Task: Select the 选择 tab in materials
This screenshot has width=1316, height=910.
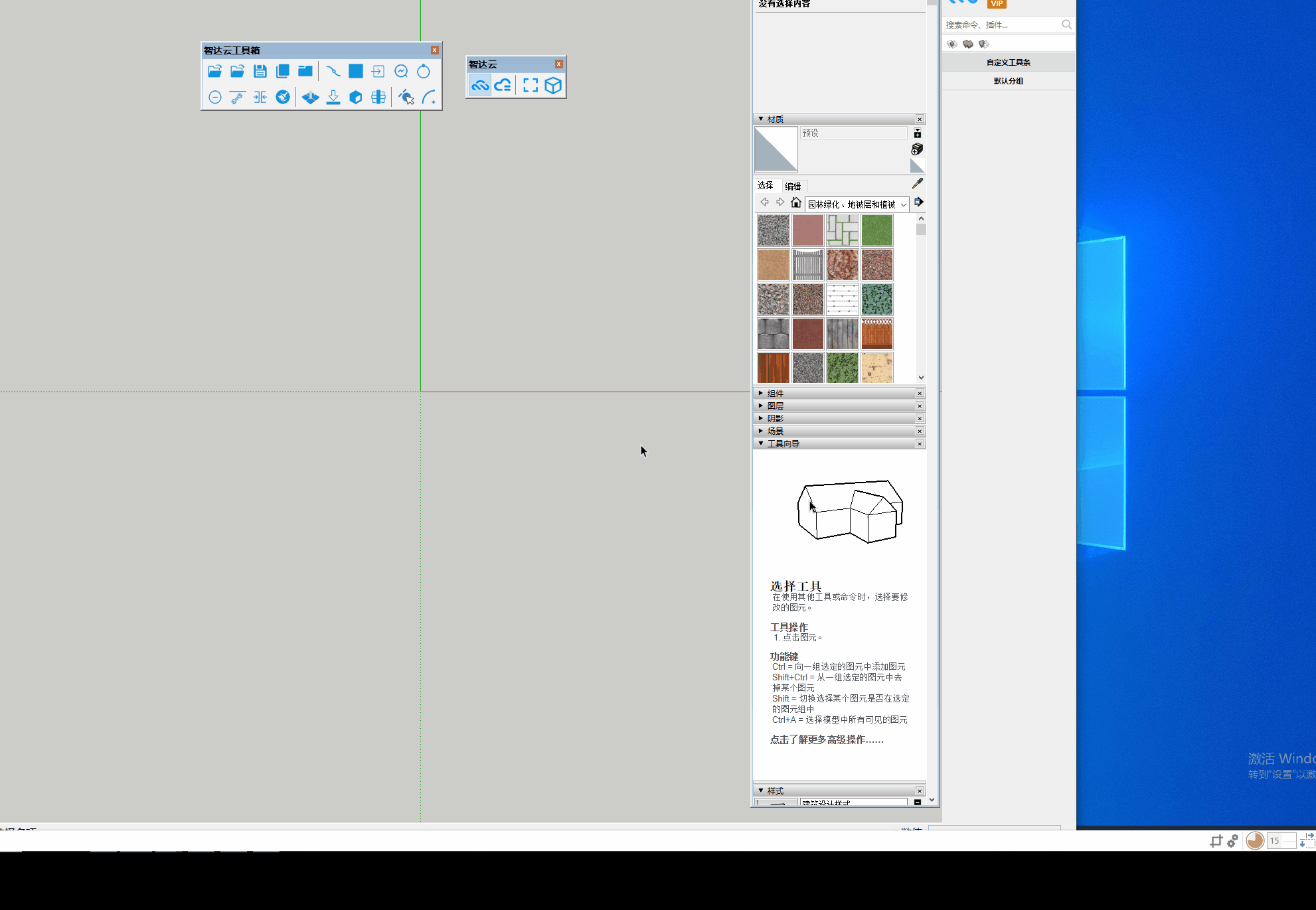Action: (766, 186)
